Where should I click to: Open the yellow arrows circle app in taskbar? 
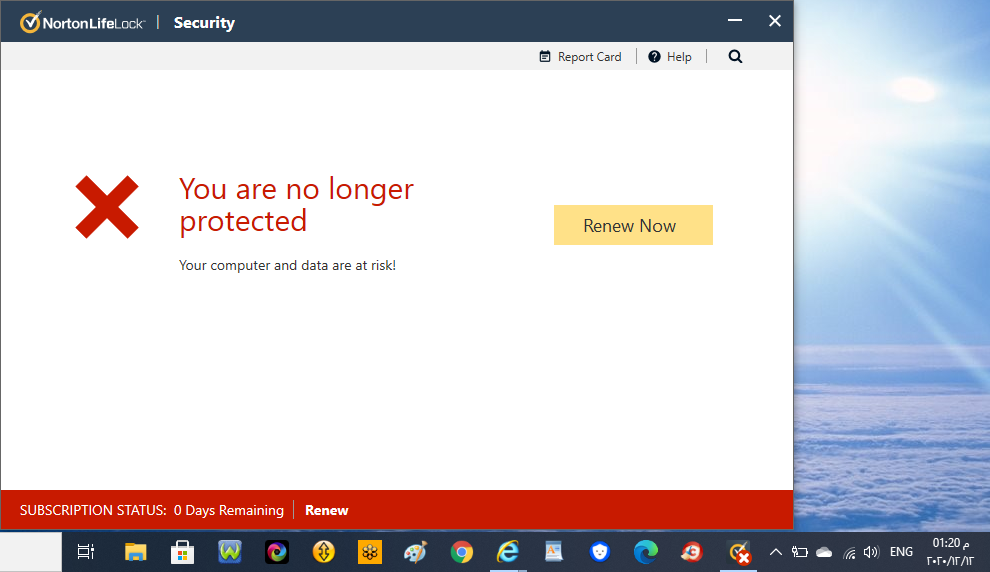click(x=324, y=552)
